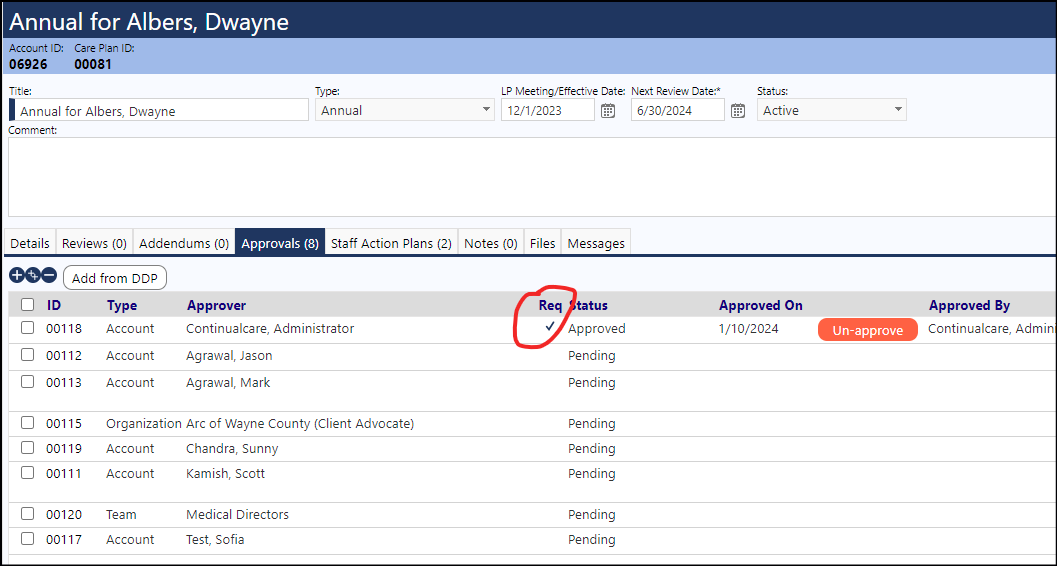This screenshot has width=1057, height=566.
Task: Click approval ID 00119
Action: tap(63, 448)
